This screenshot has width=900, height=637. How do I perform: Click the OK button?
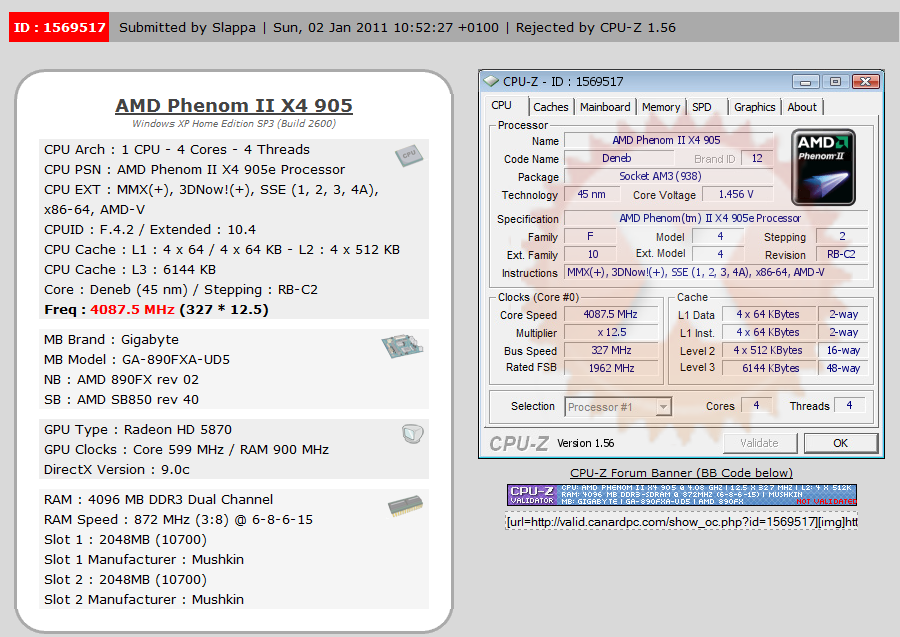click(840, 443)
